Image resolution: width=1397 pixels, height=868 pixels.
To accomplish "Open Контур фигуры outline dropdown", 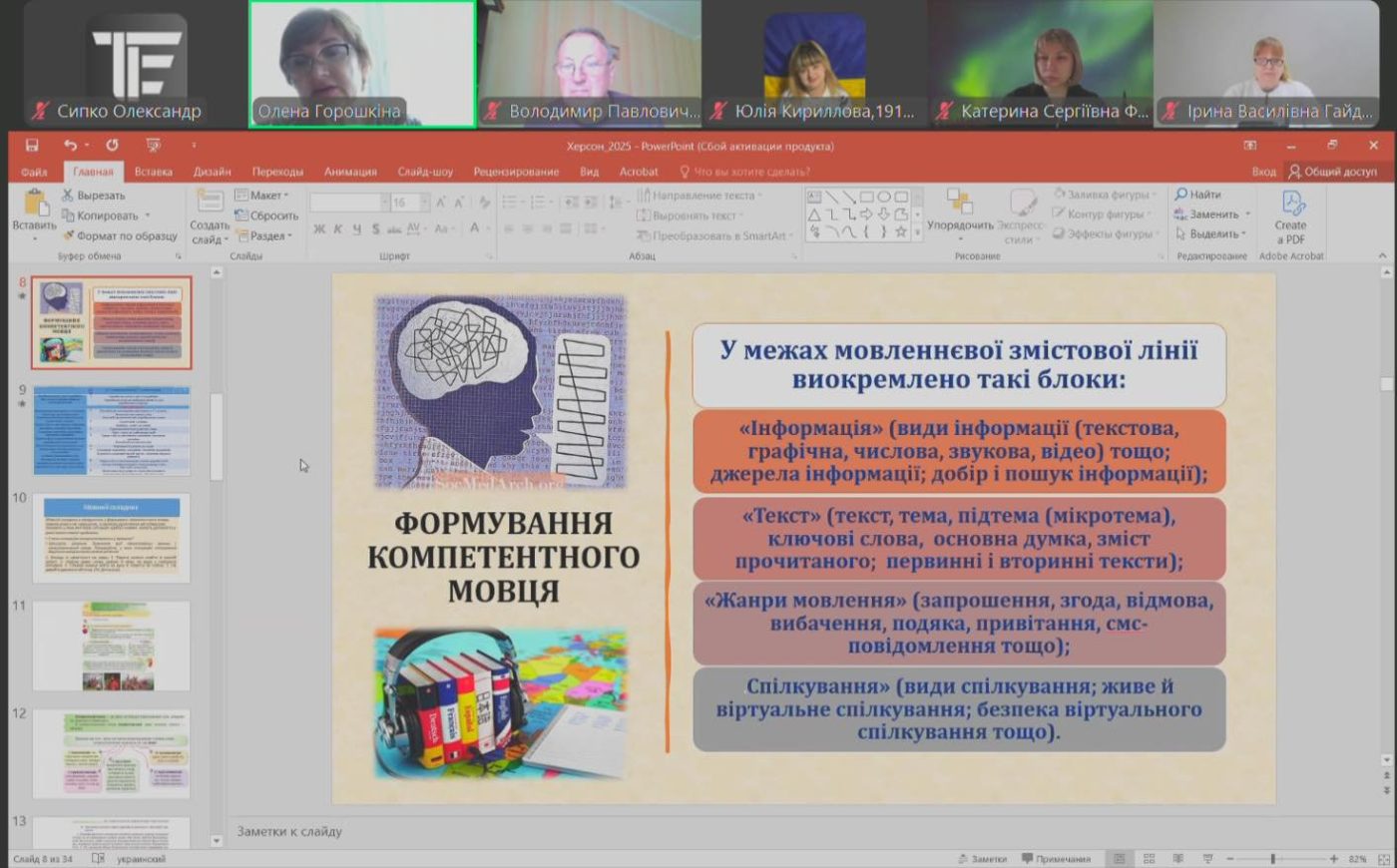I will click(1103, 215).
